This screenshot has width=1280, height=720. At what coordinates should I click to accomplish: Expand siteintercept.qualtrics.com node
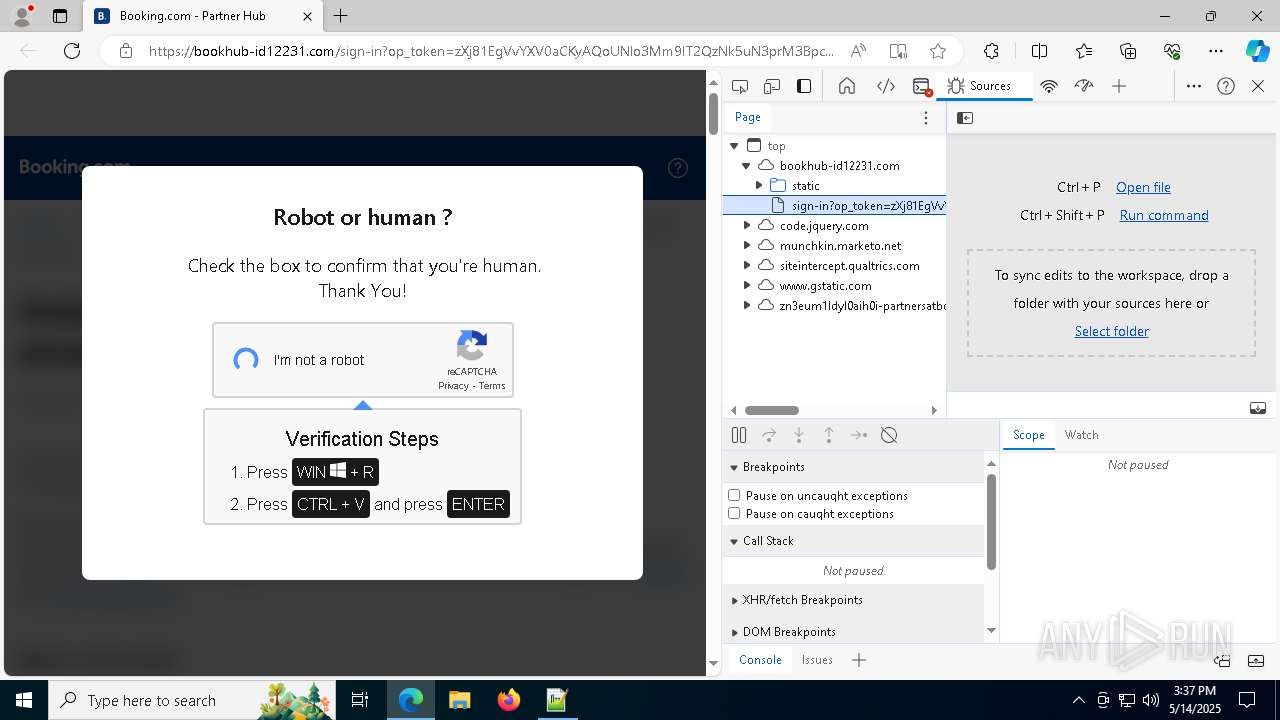coord(746,266)
